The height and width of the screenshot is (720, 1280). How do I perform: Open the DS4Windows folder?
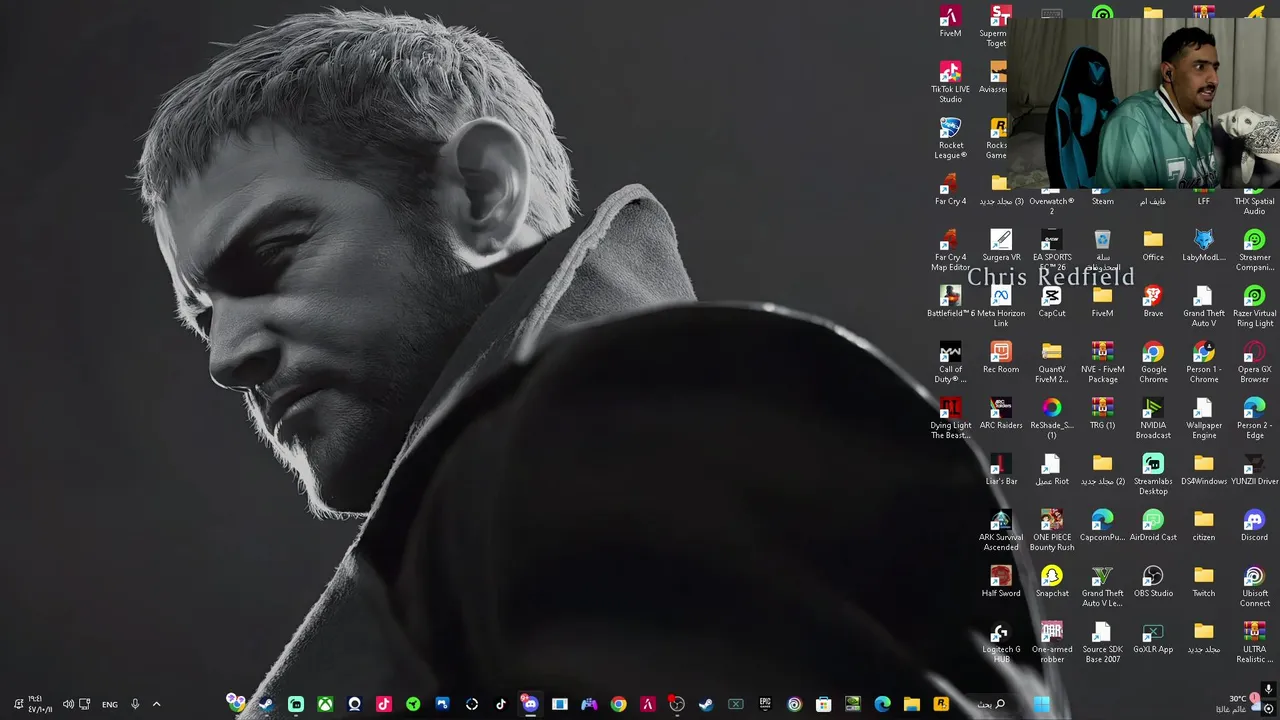pos(1204,469)
